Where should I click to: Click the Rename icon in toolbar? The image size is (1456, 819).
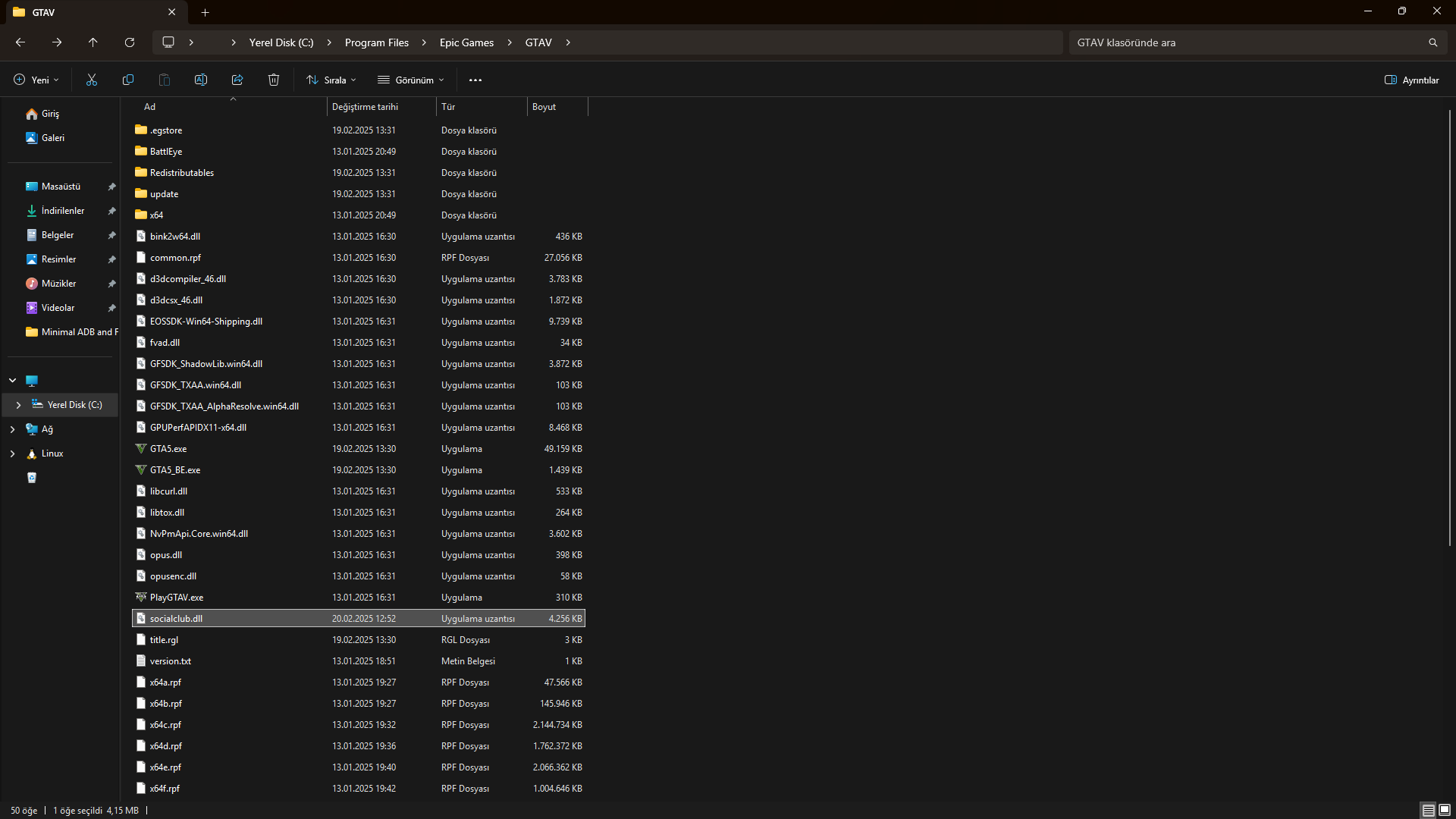201,80
